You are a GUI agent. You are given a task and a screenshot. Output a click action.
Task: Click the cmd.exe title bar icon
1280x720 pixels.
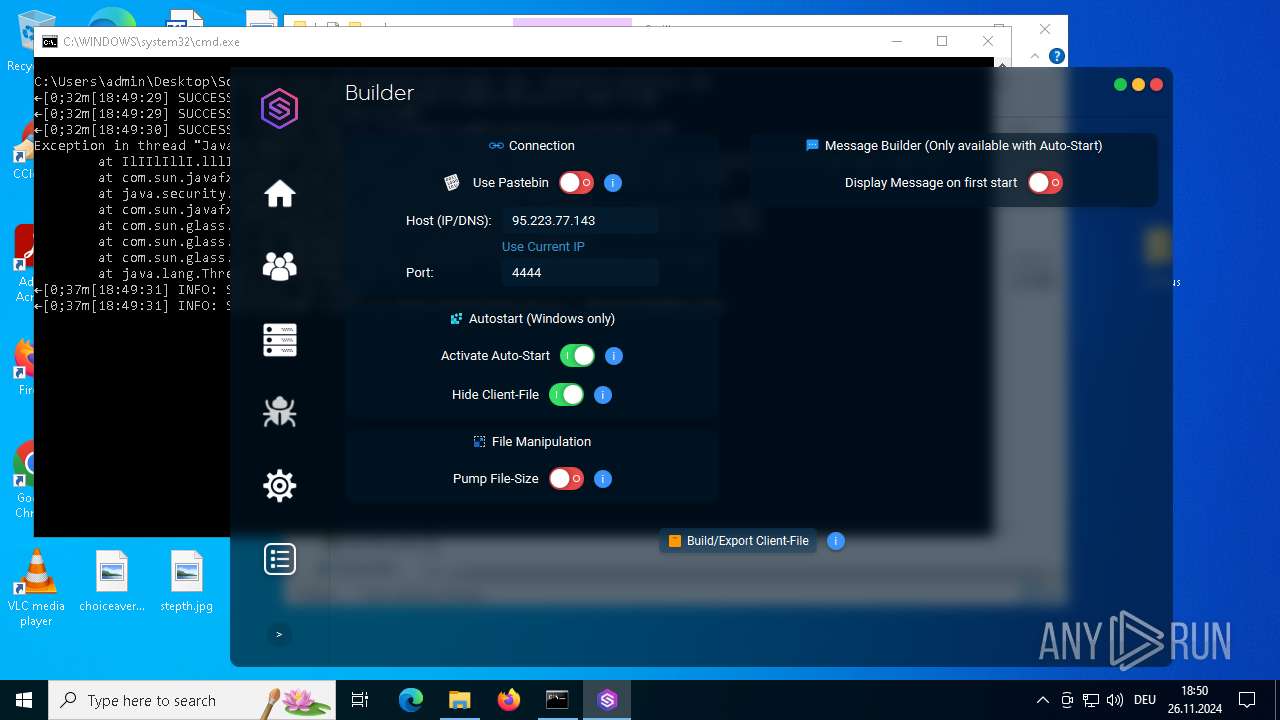49,42
